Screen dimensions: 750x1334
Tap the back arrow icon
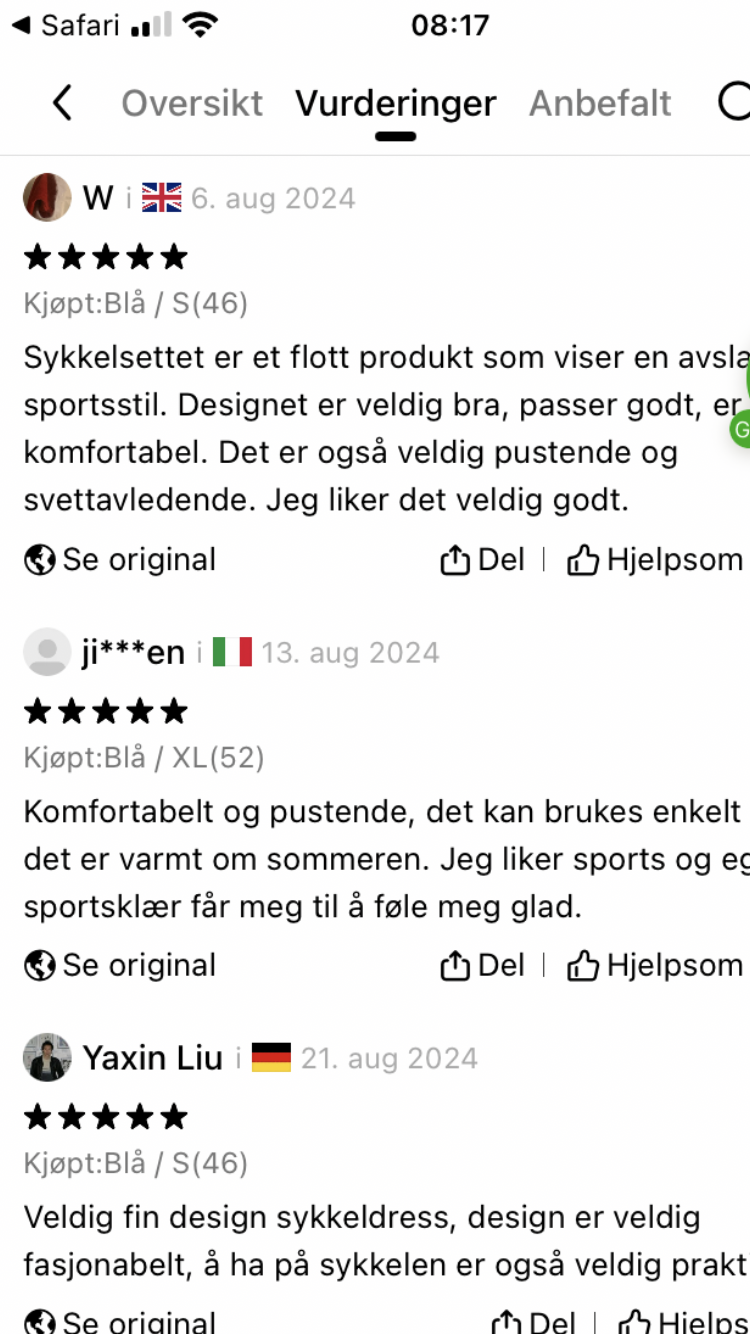[62, 103]
